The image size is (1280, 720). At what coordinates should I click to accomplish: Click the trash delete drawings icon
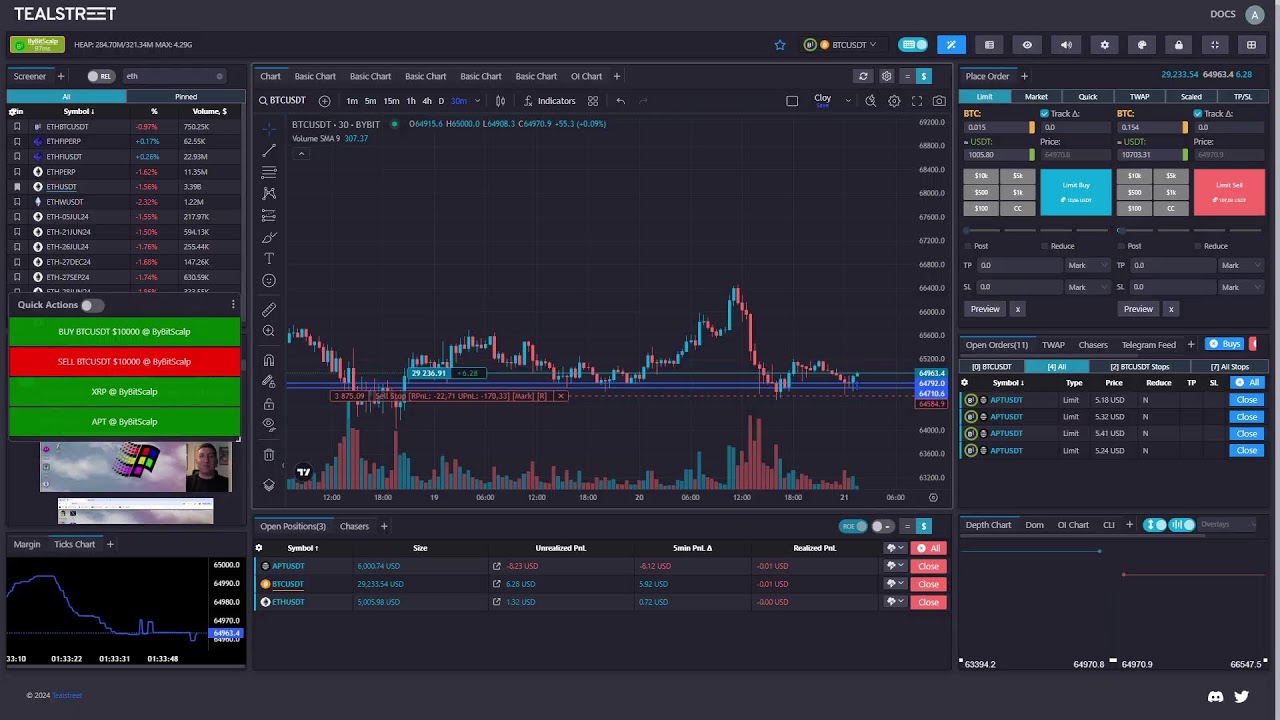click(x=269, y=455)
